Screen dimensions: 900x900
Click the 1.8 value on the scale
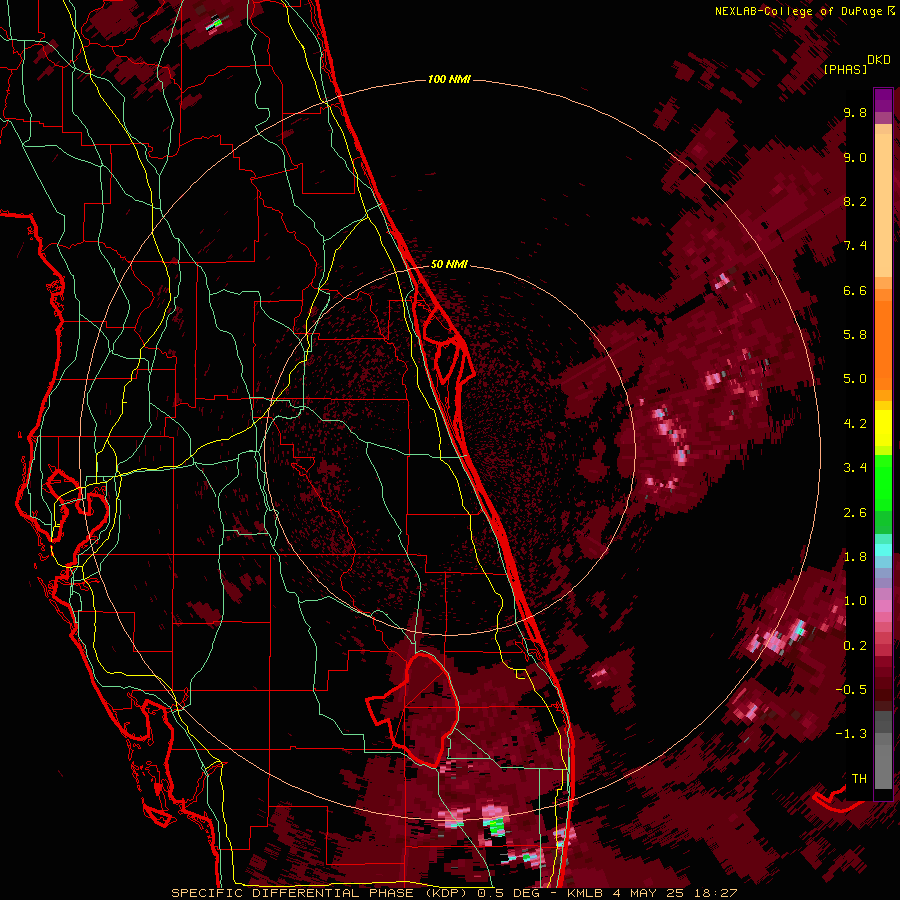[x=855, y=557]
